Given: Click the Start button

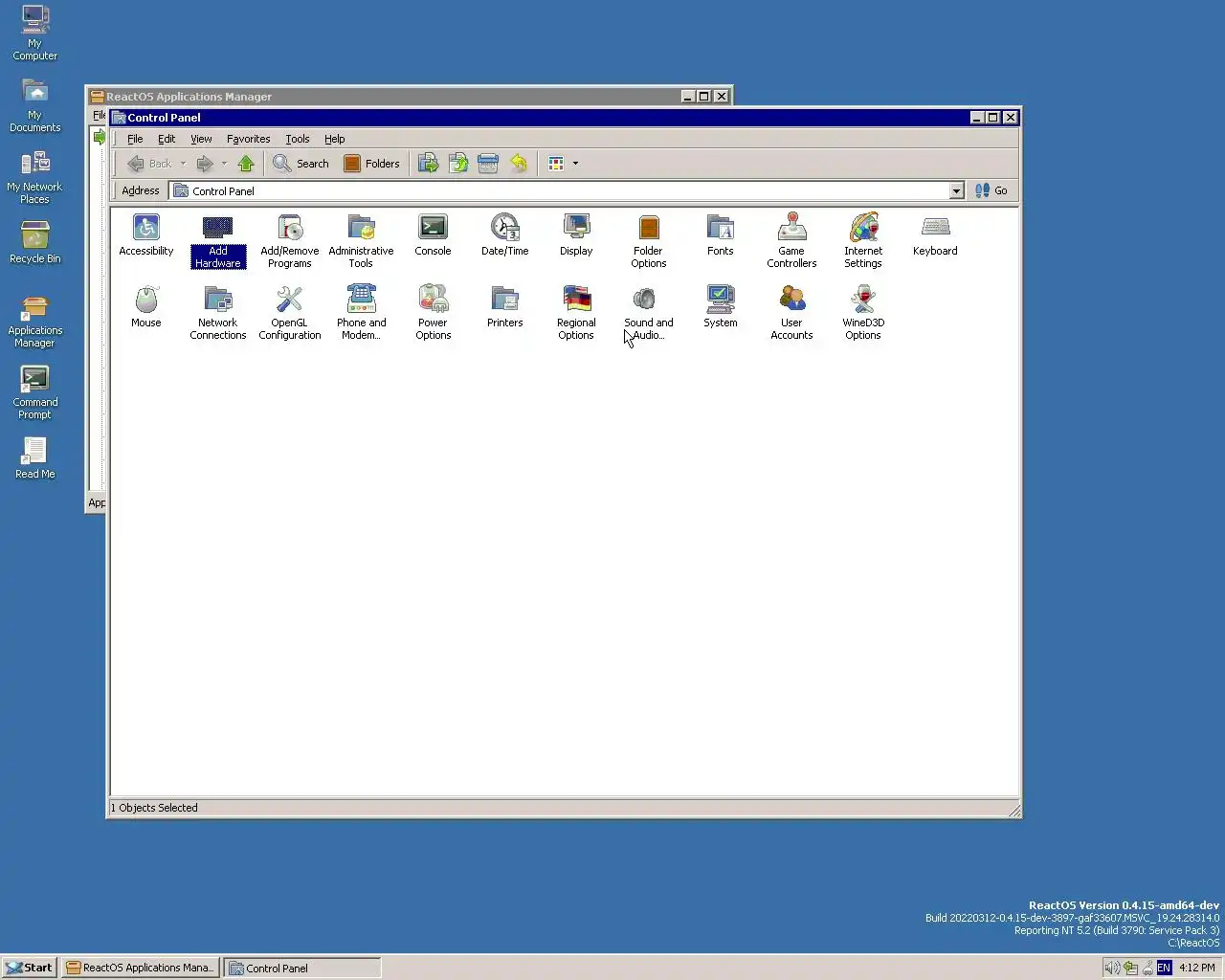Looking at the screenshot, I should pyautogui.click(x=29, y=968).
